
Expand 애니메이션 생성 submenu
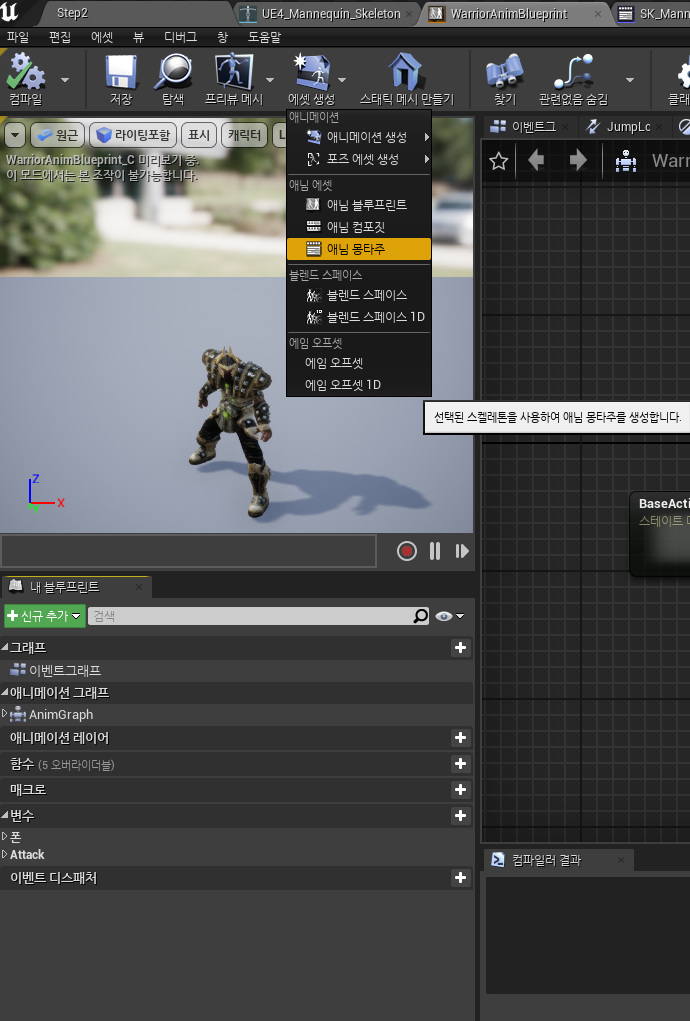pyautogui.click(x=359, y=137)
